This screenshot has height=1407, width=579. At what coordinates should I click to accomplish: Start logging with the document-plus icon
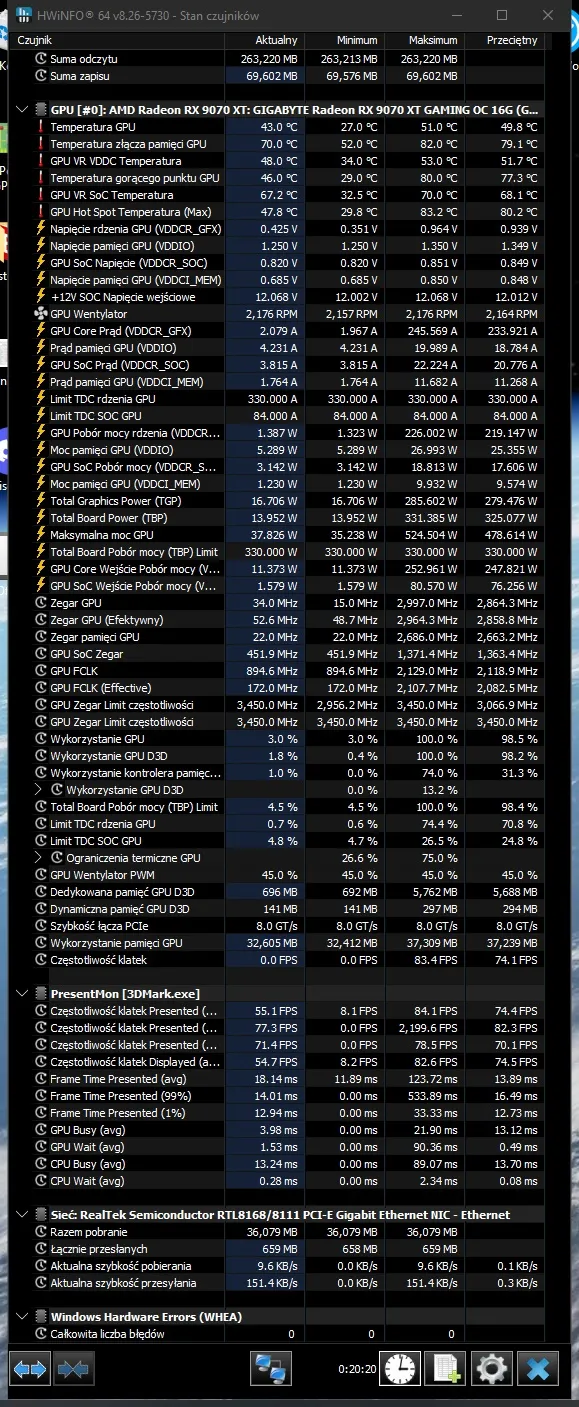(445, 1368)
